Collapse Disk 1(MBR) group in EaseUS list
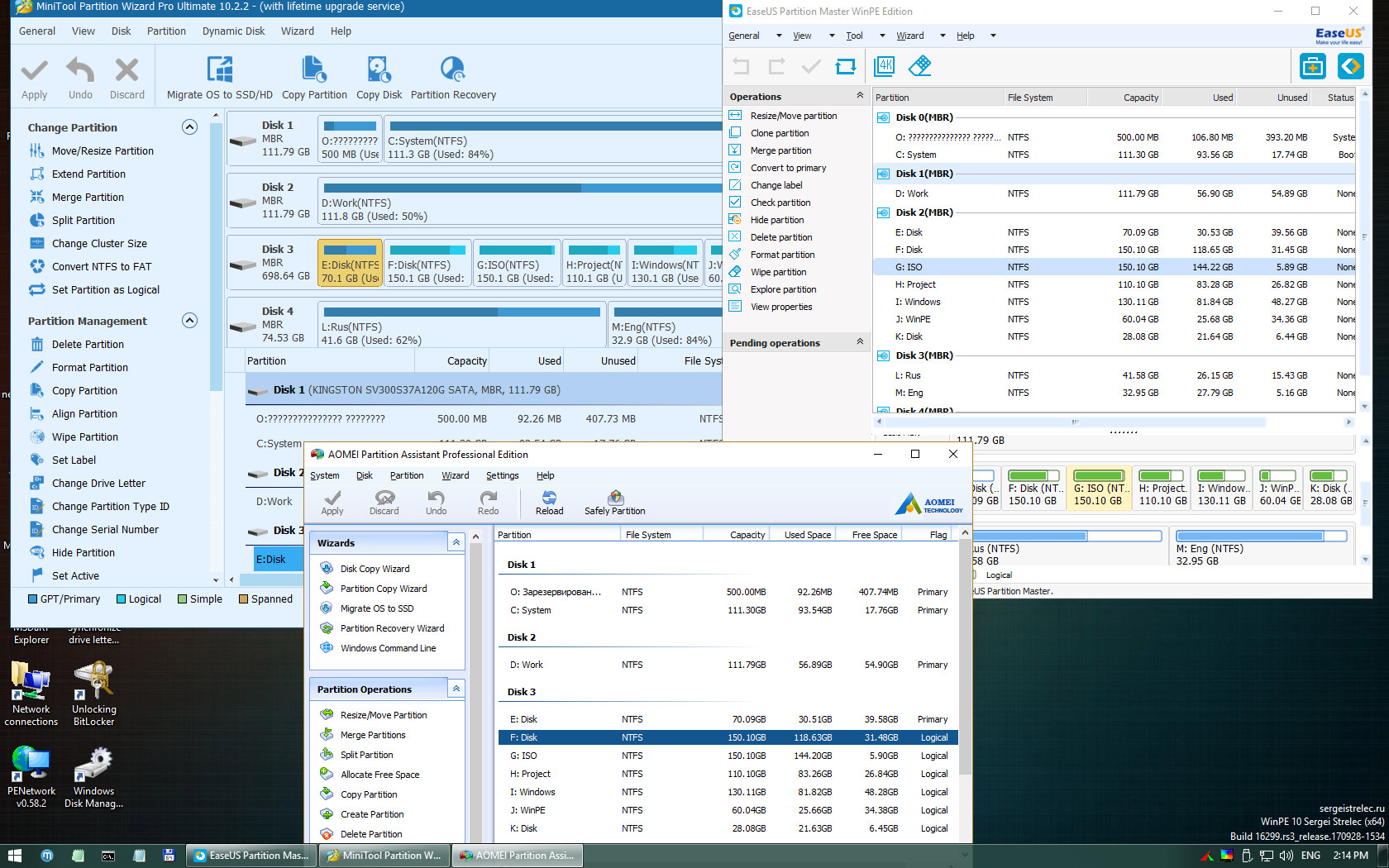This screenshot has height=868, width=1389. click(x=883, y=174)
